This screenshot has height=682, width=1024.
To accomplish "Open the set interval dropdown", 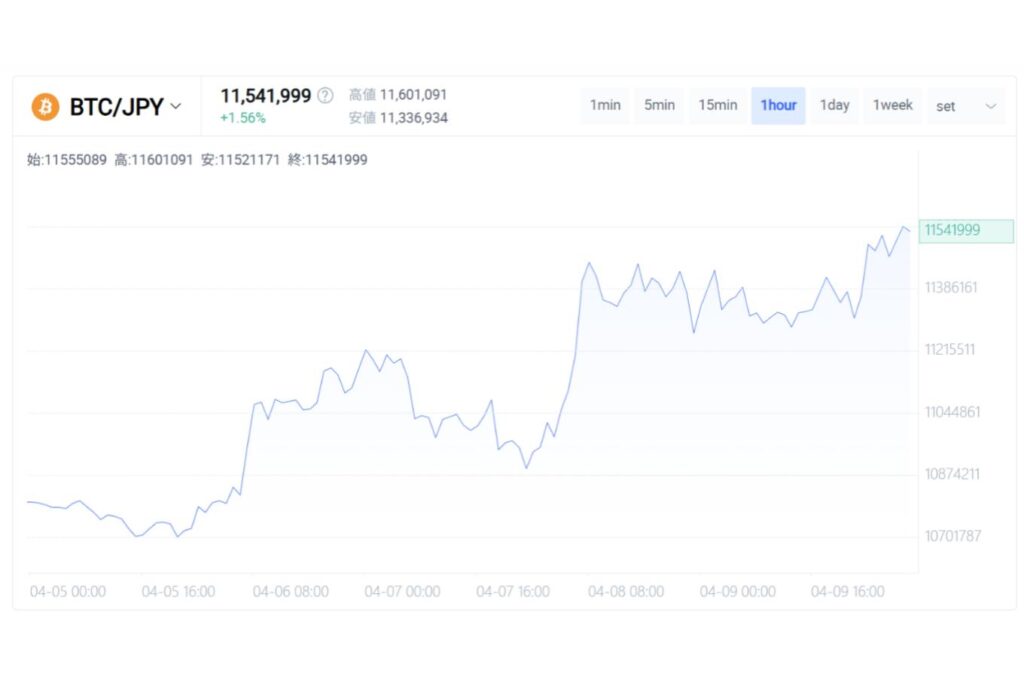I will [x=966, y=106].
